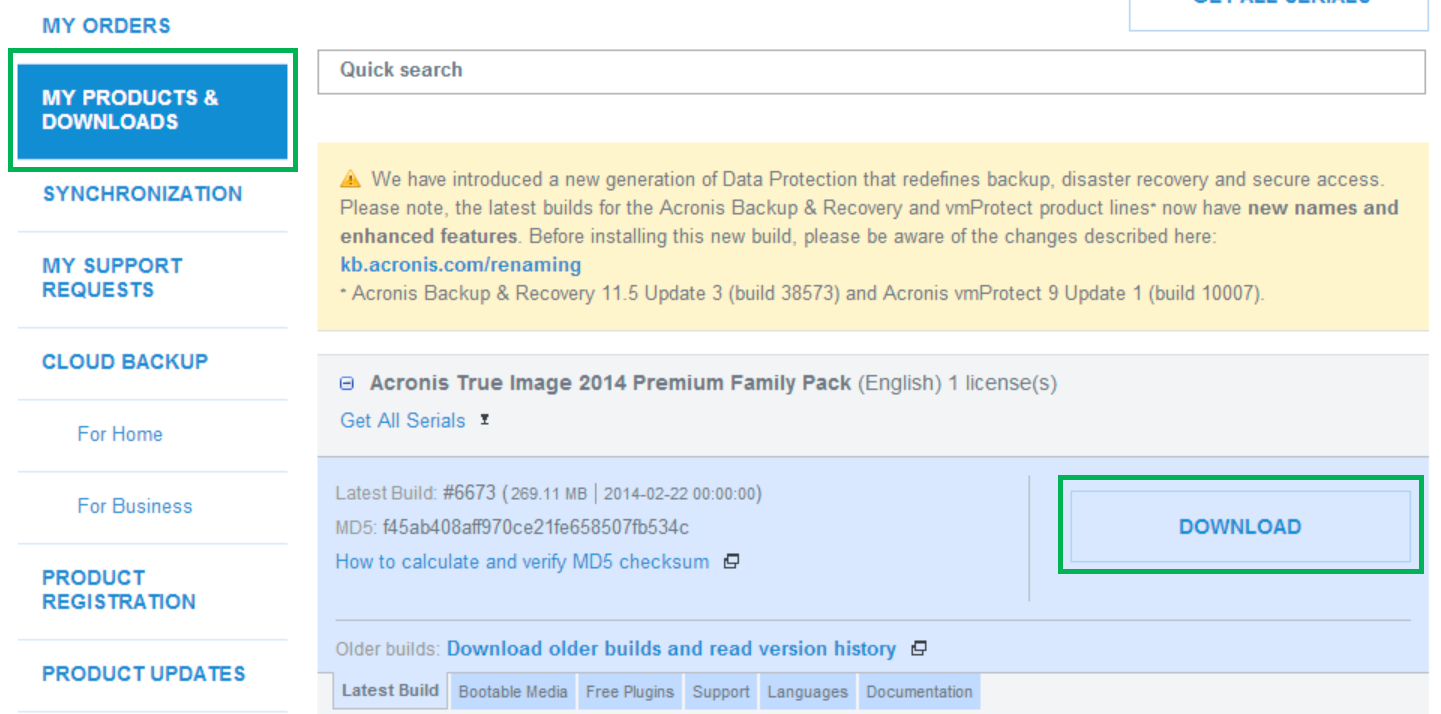Viewport: 1441px width, 714px height.
Task: Open the kb.acronis.com/renaming link
Action: (460, 264)
